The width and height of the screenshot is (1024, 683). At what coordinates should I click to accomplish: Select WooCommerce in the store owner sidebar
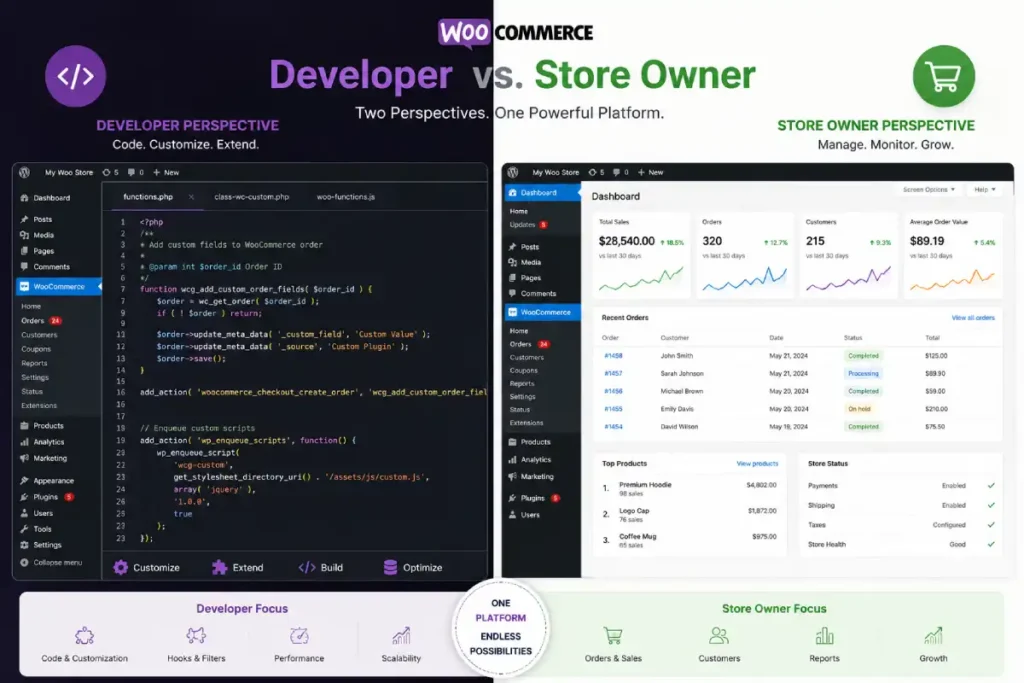pyautogui.click(x=542, y=312)
